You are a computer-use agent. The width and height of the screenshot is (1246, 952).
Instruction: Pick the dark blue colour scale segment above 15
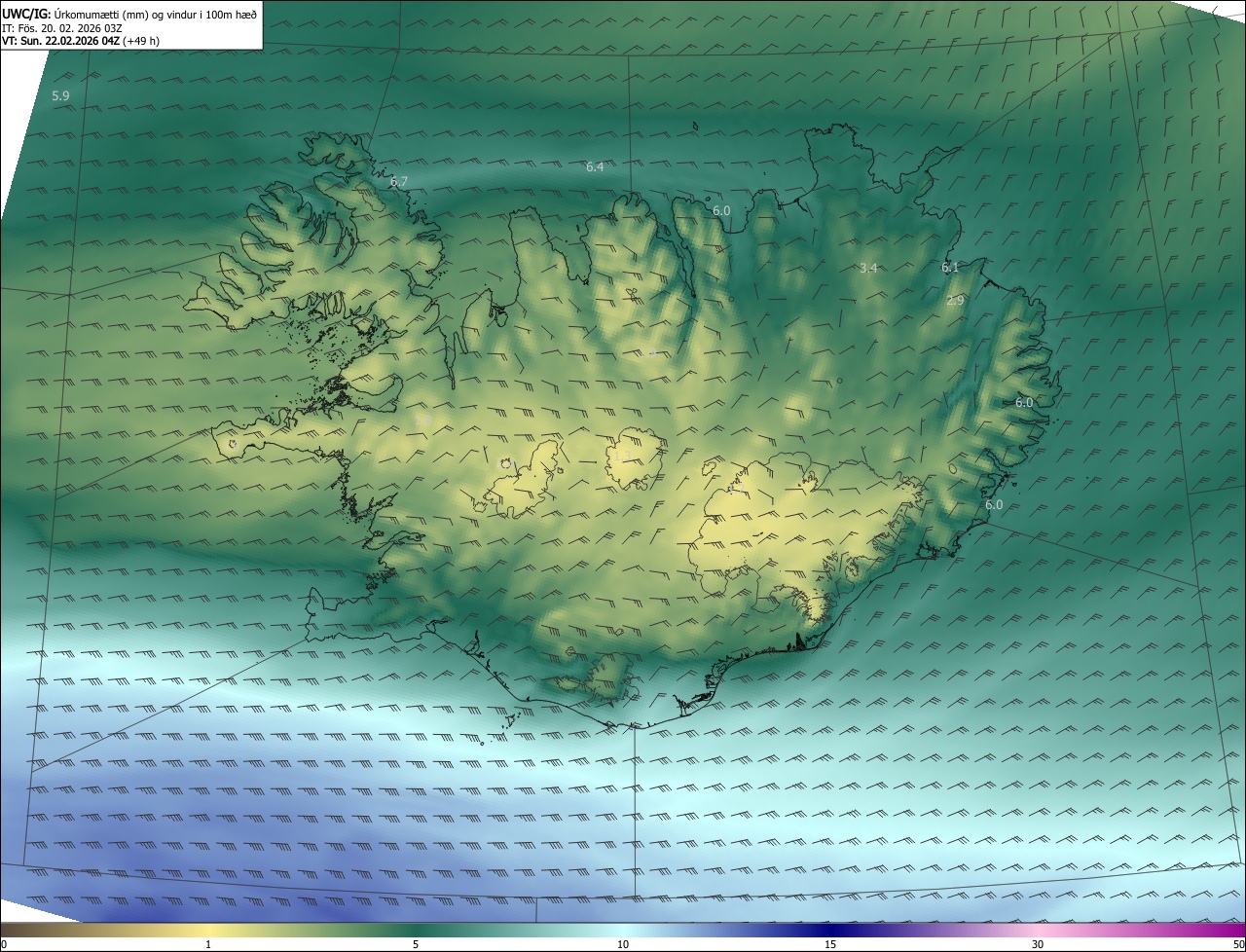[830, 930]
